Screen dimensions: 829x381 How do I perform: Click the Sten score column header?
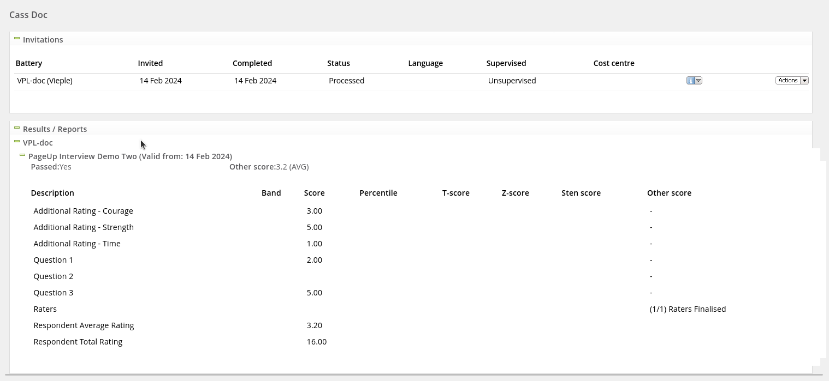click(581, 193)
